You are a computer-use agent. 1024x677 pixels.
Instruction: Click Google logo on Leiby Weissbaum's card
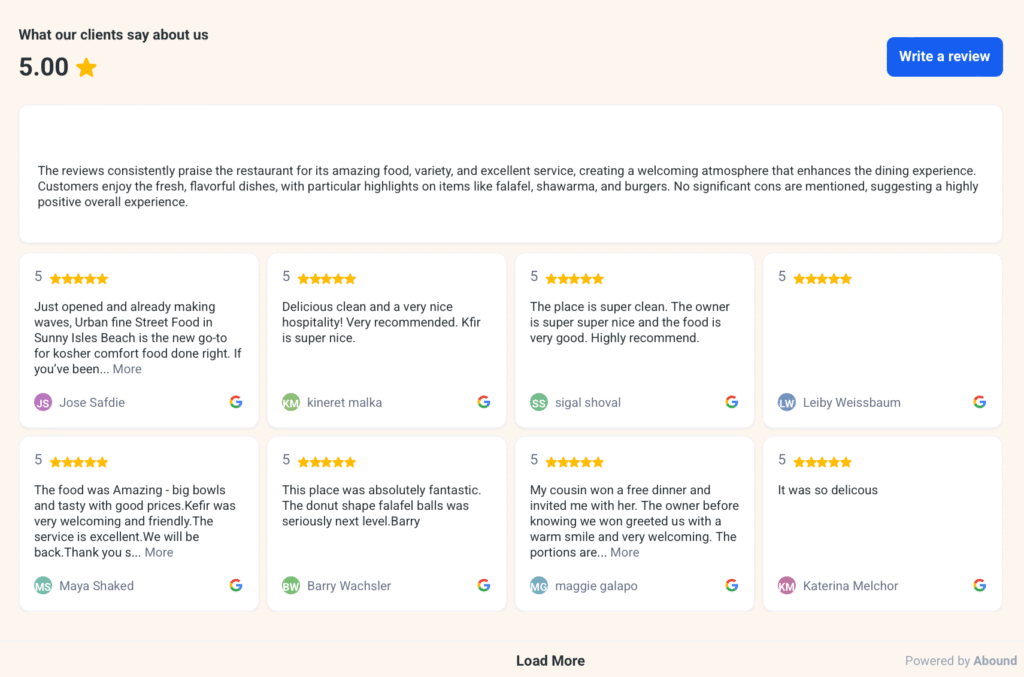coord(980,402)
